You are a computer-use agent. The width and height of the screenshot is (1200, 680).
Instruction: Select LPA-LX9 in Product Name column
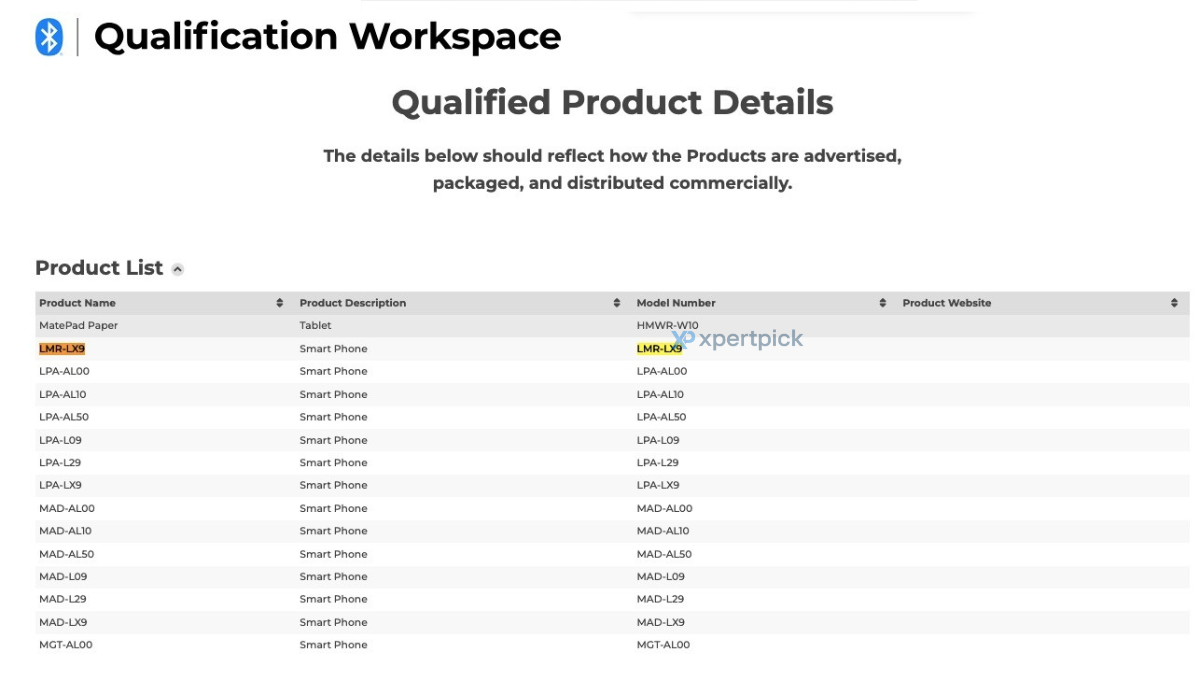[60, 485]
